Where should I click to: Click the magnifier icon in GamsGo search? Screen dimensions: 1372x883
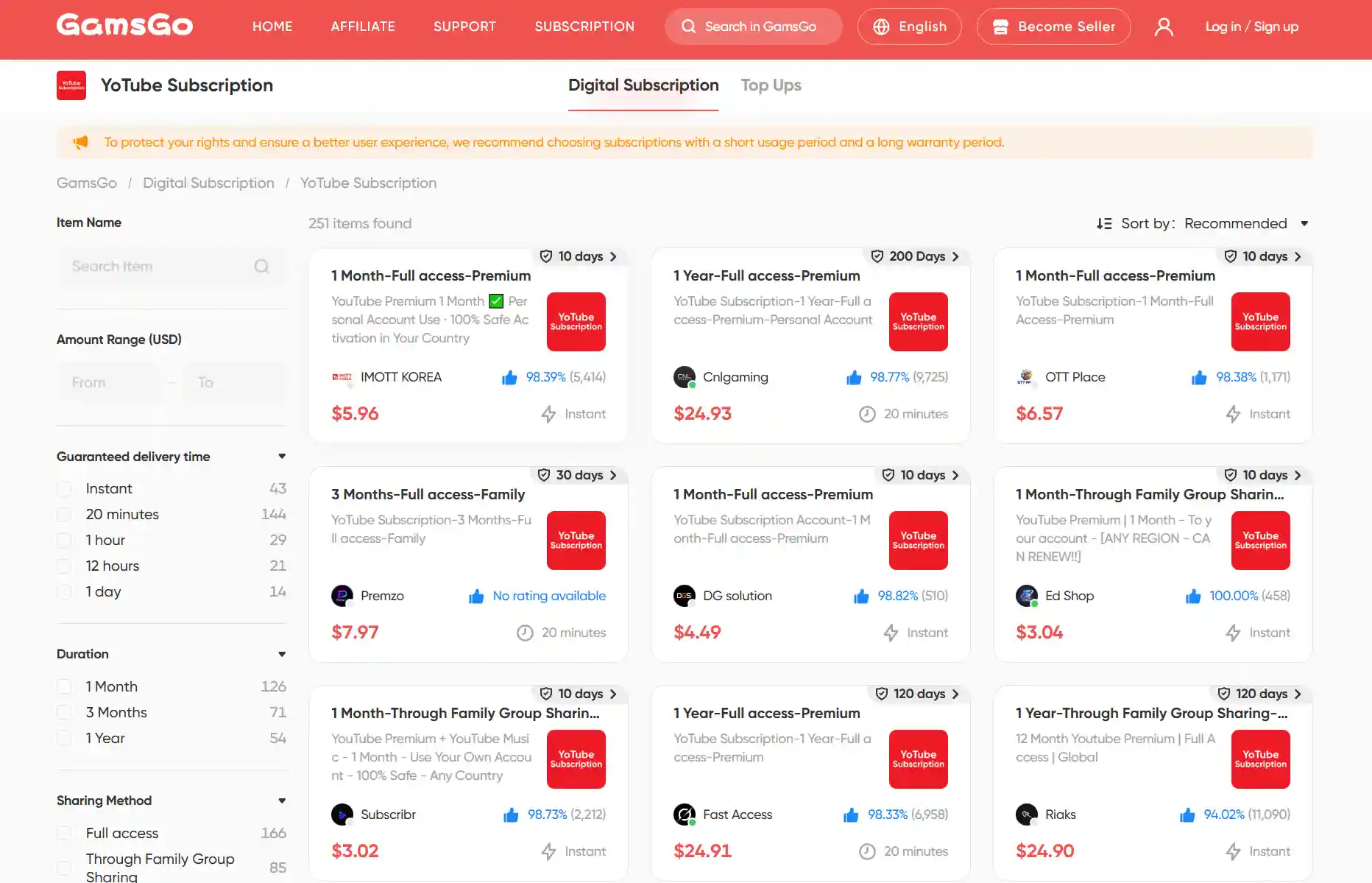[688, 27]
